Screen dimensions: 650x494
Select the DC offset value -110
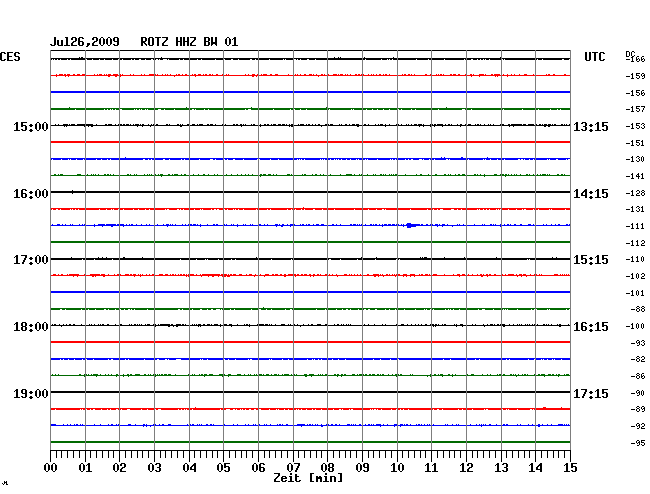click(635, 259)
